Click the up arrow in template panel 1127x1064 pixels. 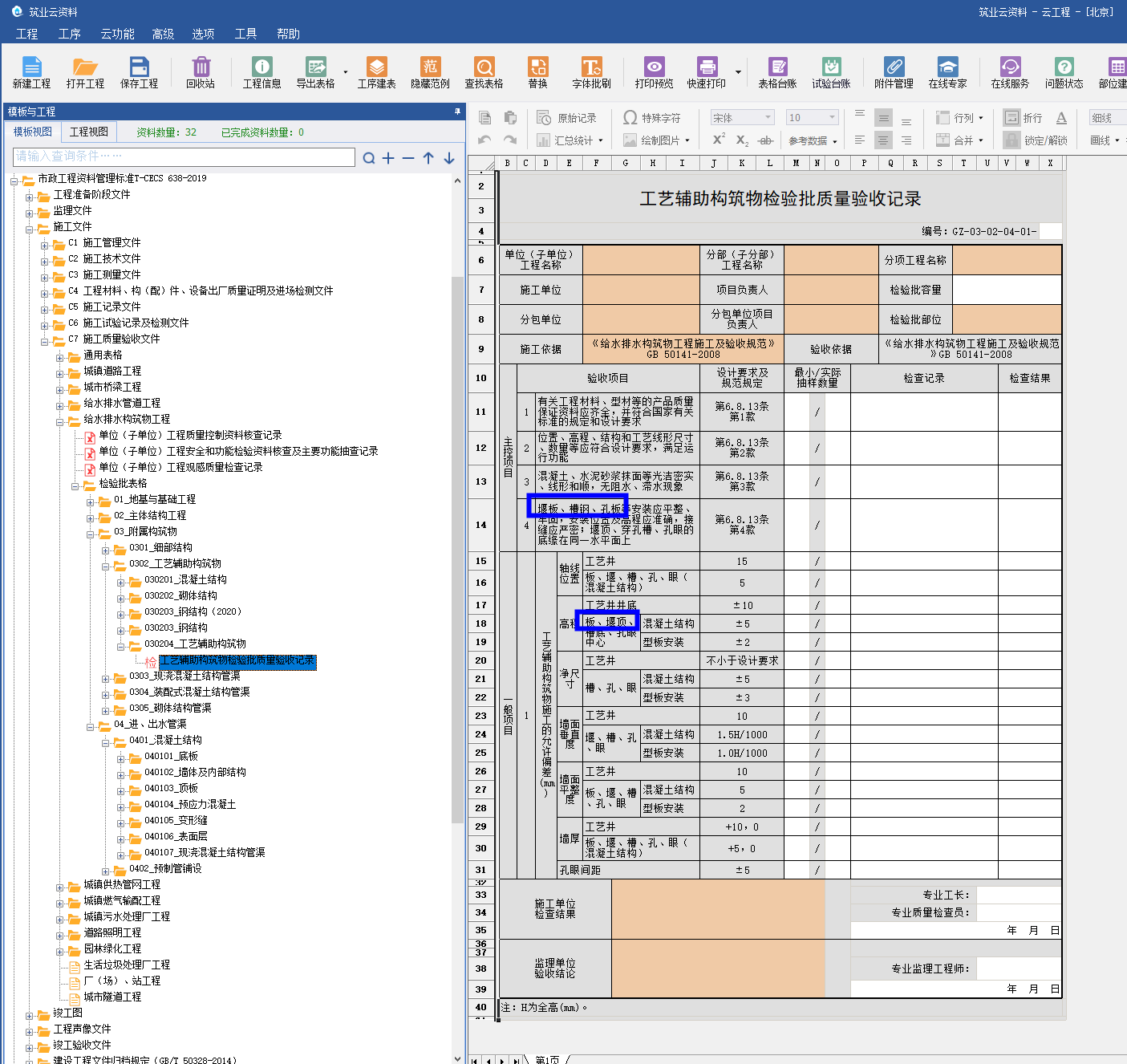coord(428,158)
